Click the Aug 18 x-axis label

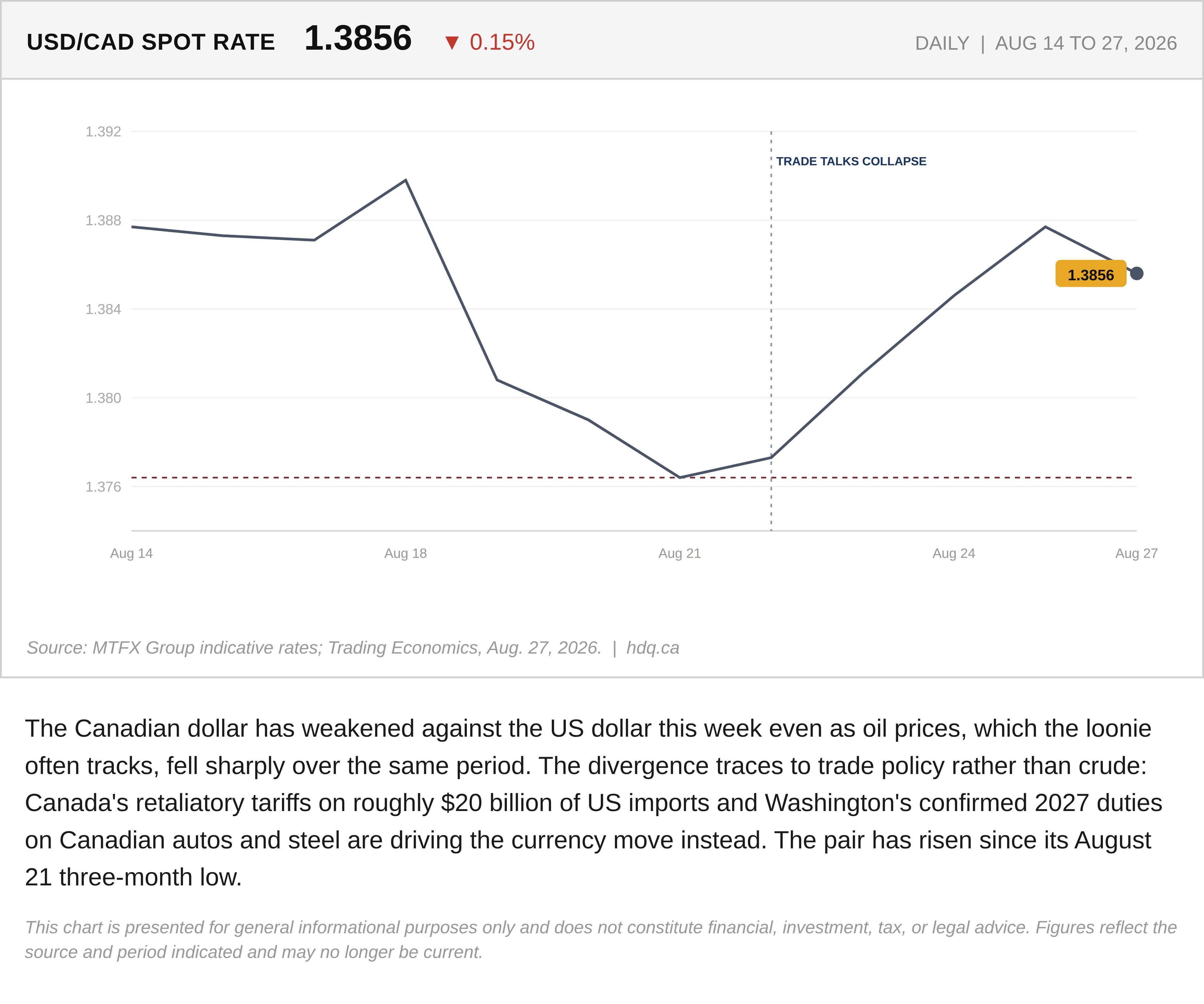pos(405,553)
